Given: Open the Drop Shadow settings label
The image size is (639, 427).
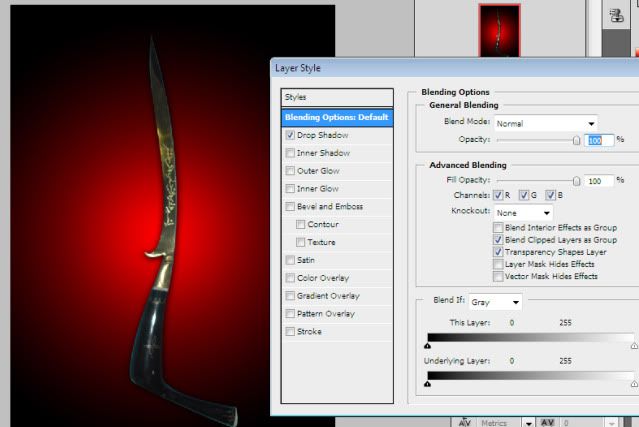Looking at the screenshot, I should coord(323,135).
